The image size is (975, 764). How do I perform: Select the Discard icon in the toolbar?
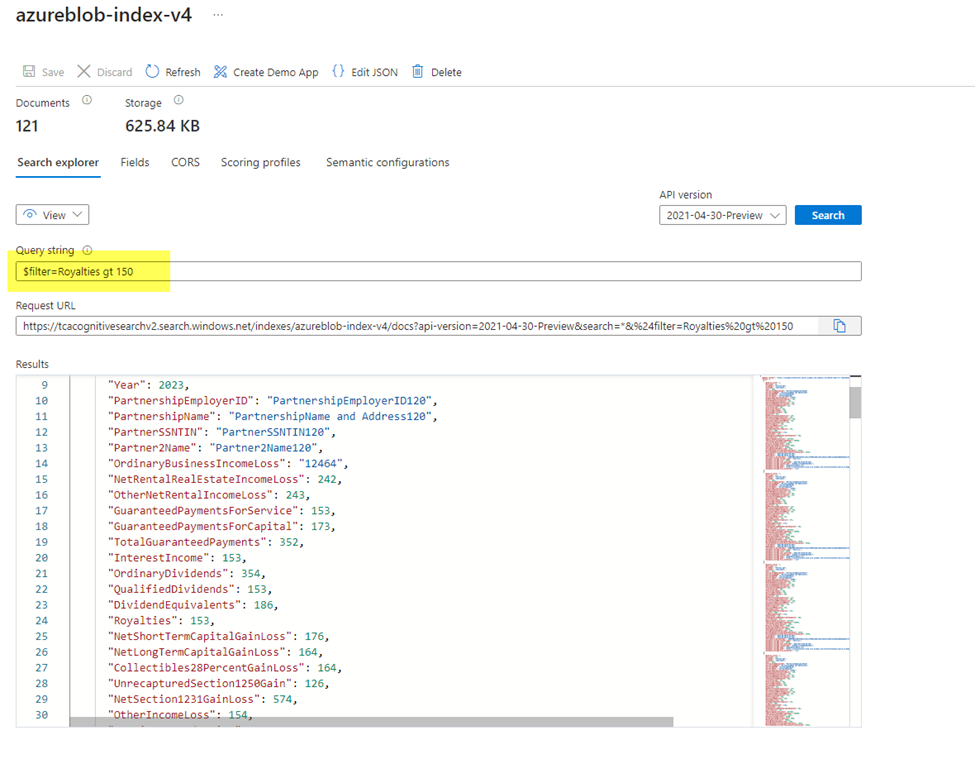(86, 71)
